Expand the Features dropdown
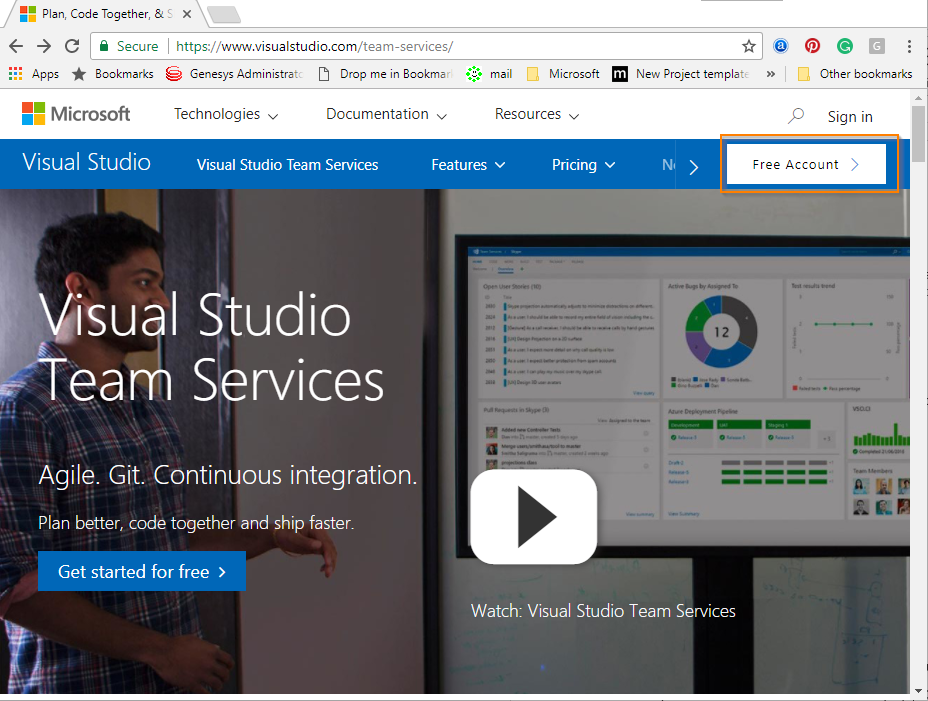 (x=468, y=165)
